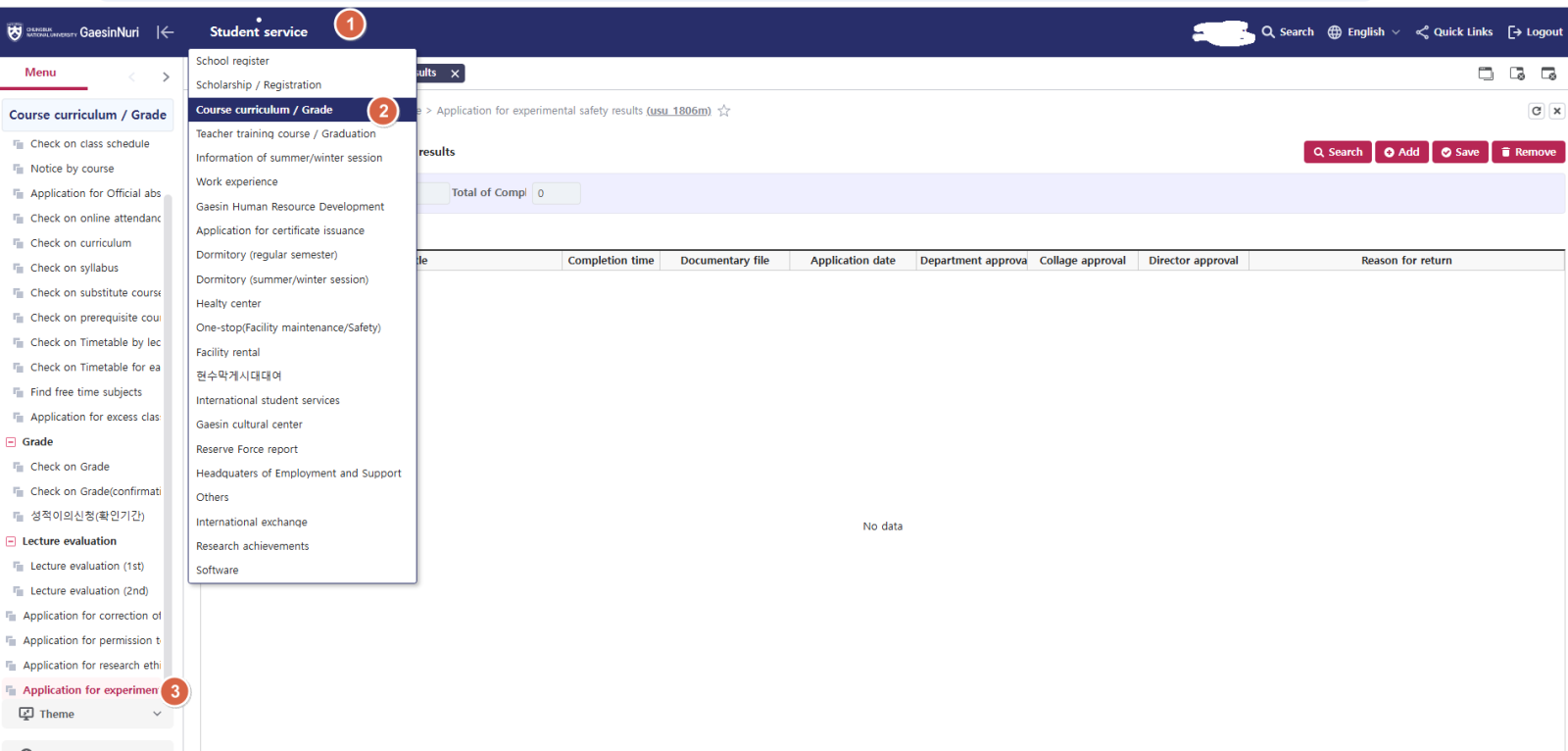Collapse the Grade section in the sidebar
1568x751 pixels.
coord(11,442)
